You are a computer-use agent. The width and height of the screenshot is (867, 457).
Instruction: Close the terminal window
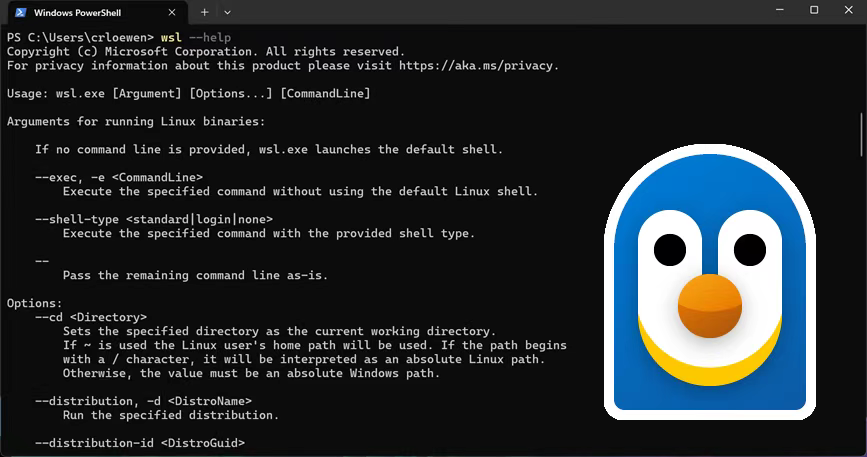[849, 10]
